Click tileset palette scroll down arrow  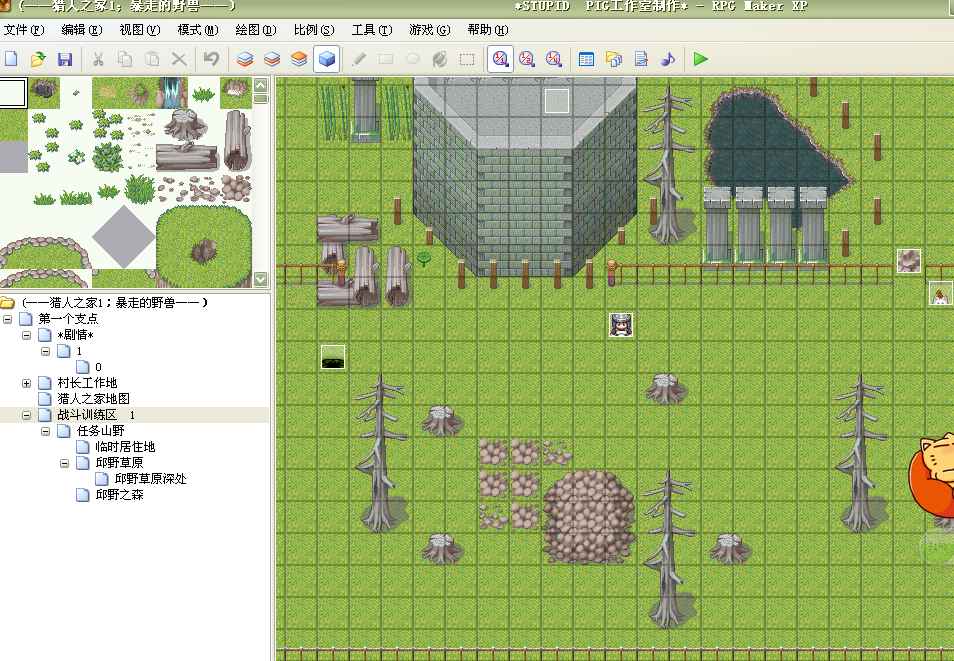tap(260, 279)
